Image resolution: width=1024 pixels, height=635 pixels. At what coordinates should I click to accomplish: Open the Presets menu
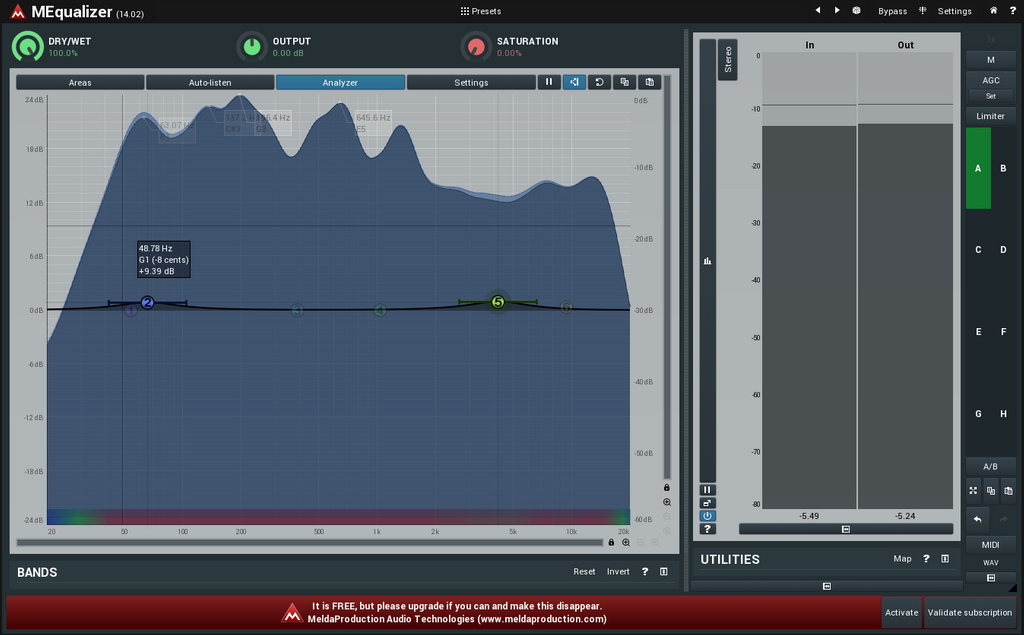(481, 11)
